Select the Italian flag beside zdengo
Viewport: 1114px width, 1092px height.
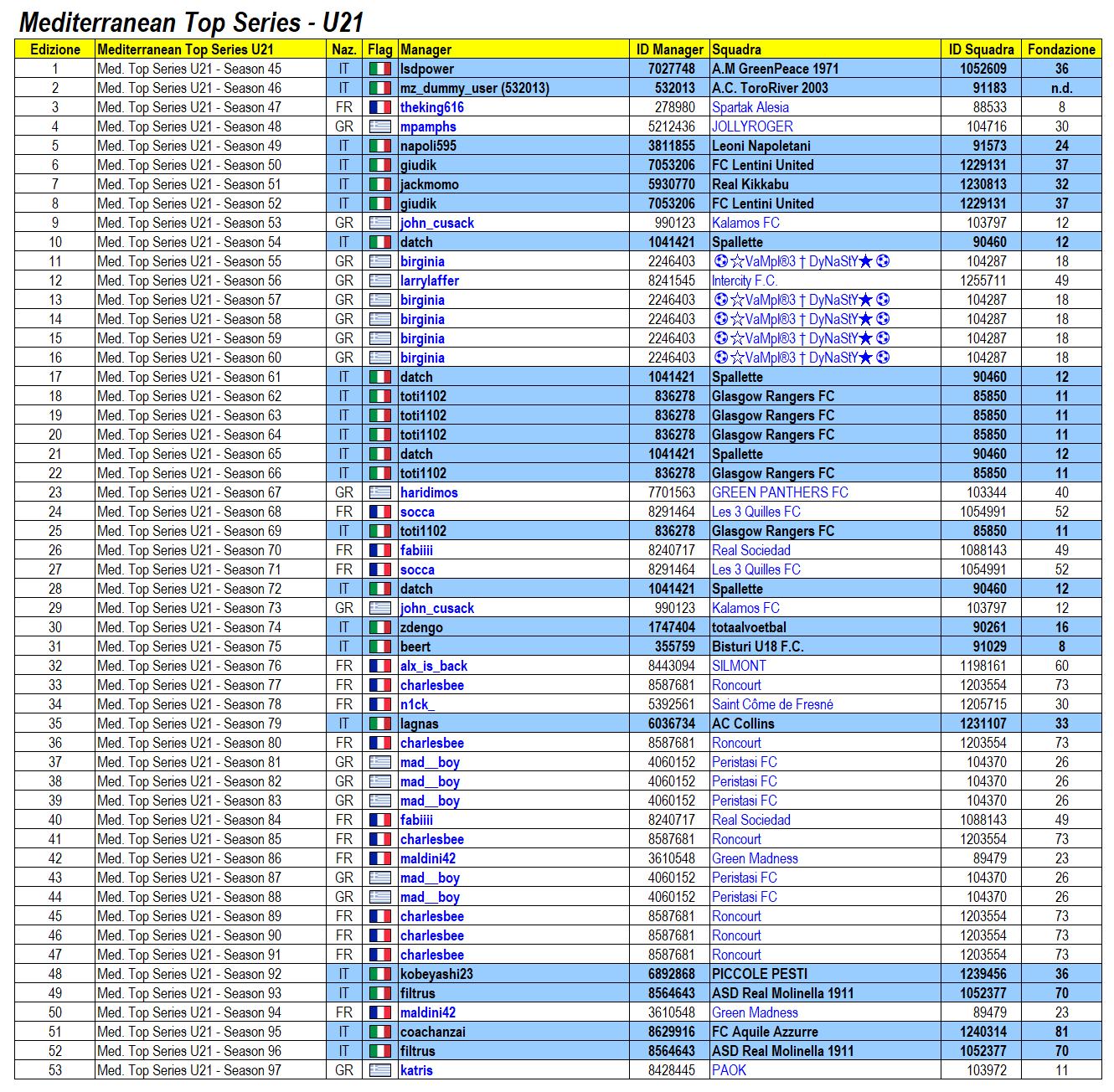click(380, 627)
